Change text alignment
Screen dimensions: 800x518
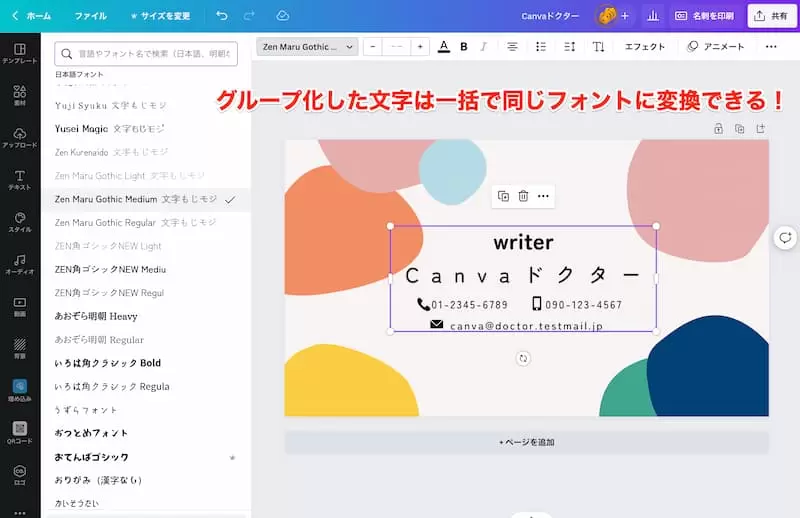(x=512, y=47)
